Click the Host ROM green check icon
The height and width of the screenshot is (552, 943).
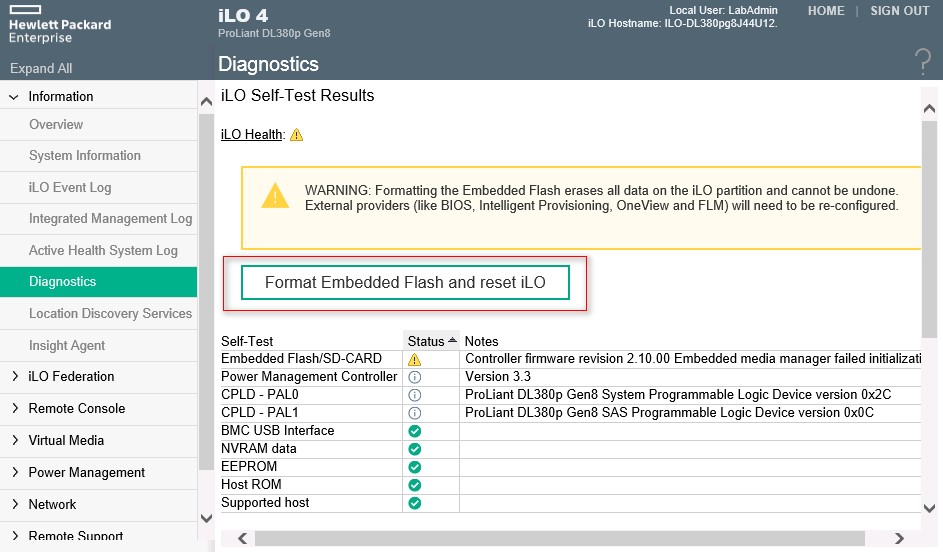(414, 485)
